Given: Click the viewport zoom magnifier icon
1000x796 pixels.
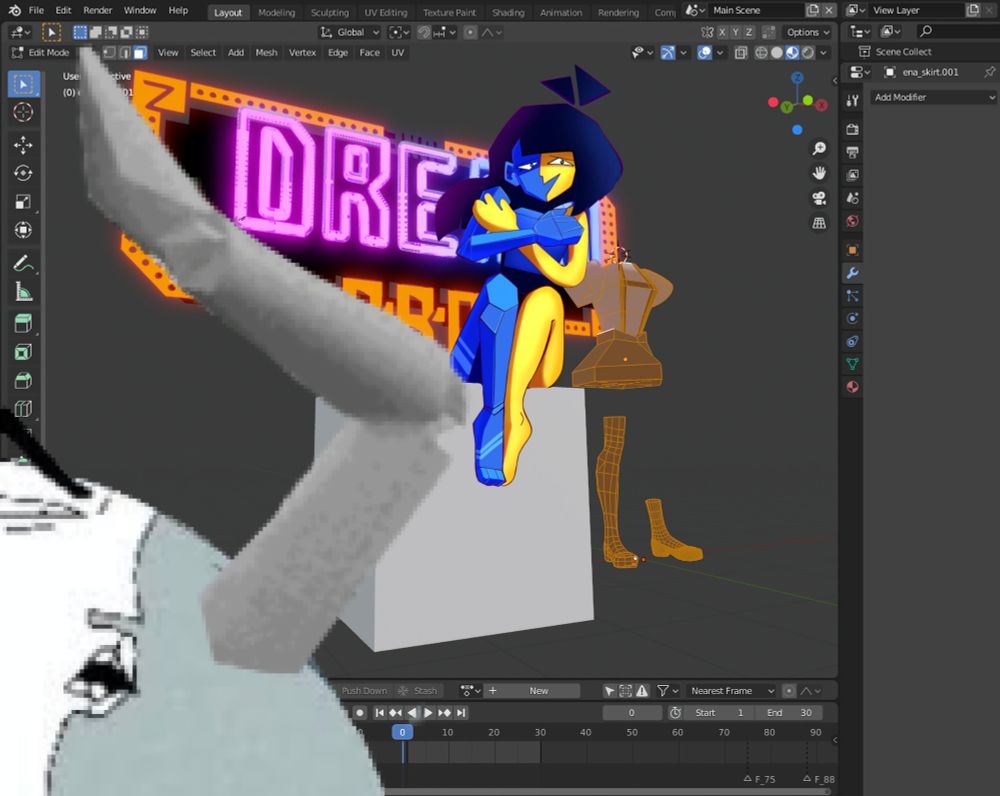Looking at the screenshot, I should click(819, 149).
